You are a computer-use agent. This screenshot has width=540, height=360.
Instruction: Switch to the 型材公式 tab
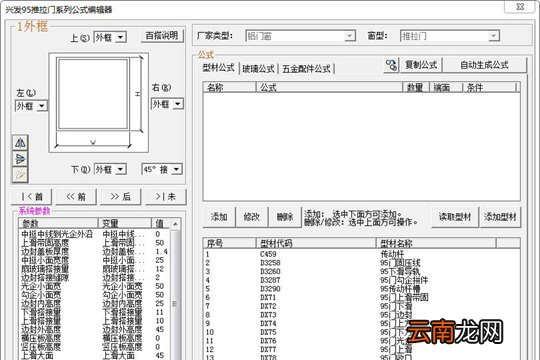coord(218,68)
